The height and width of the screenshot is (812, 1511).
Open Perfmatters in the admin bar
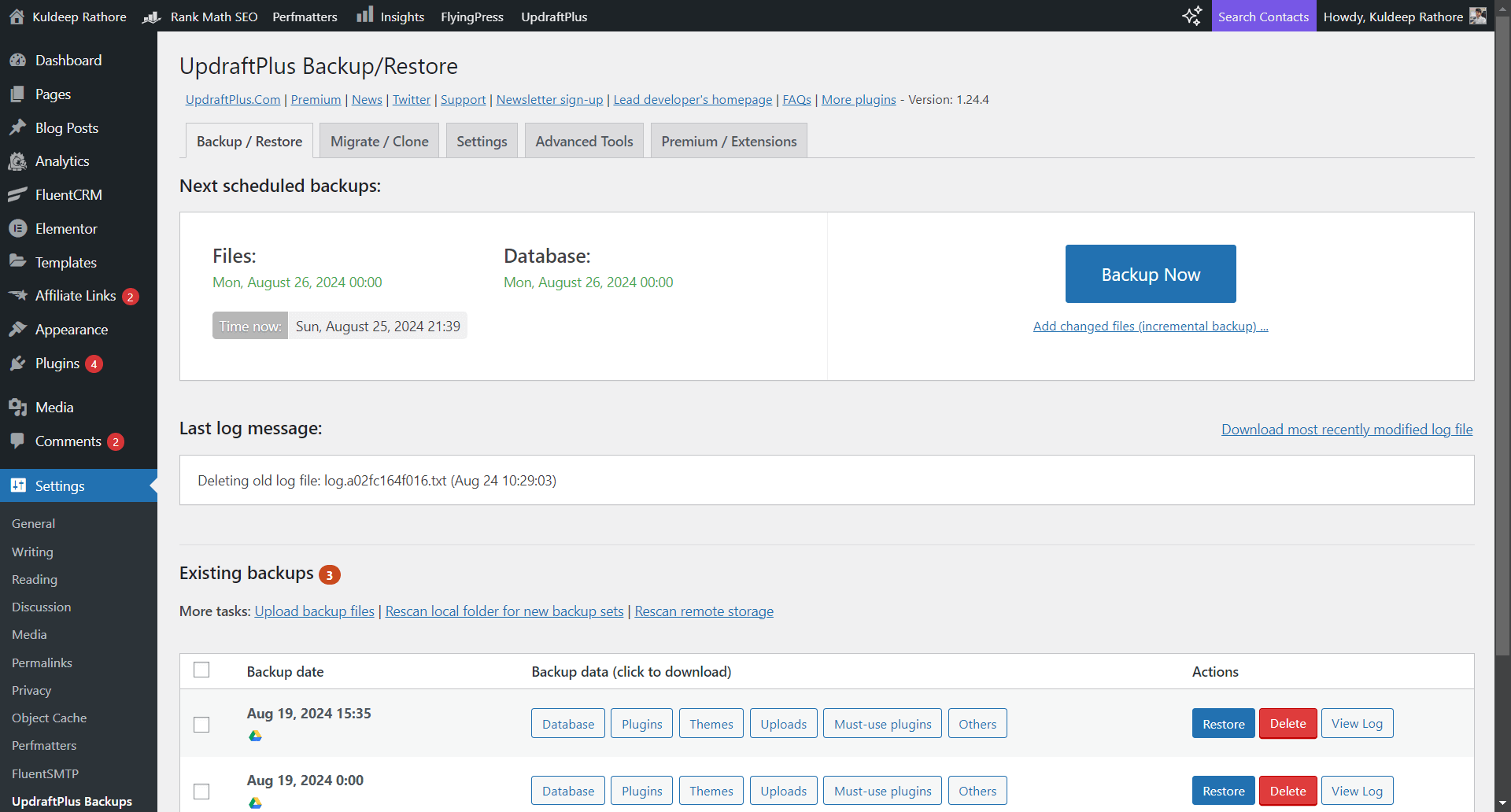click(x=305, y=17)
